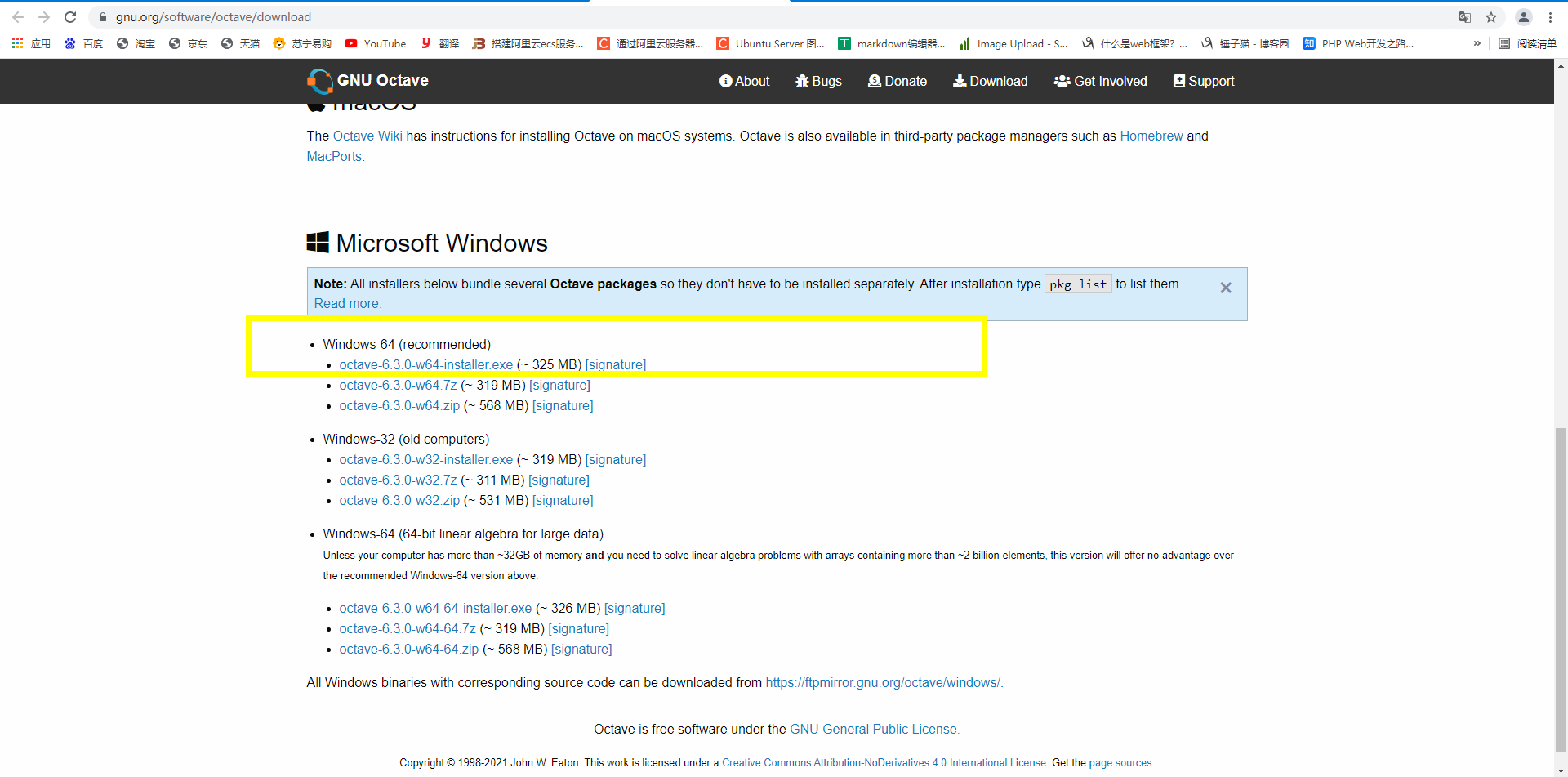Open the Support menu item
The image size is (1568, 777).
(1203, 81)
